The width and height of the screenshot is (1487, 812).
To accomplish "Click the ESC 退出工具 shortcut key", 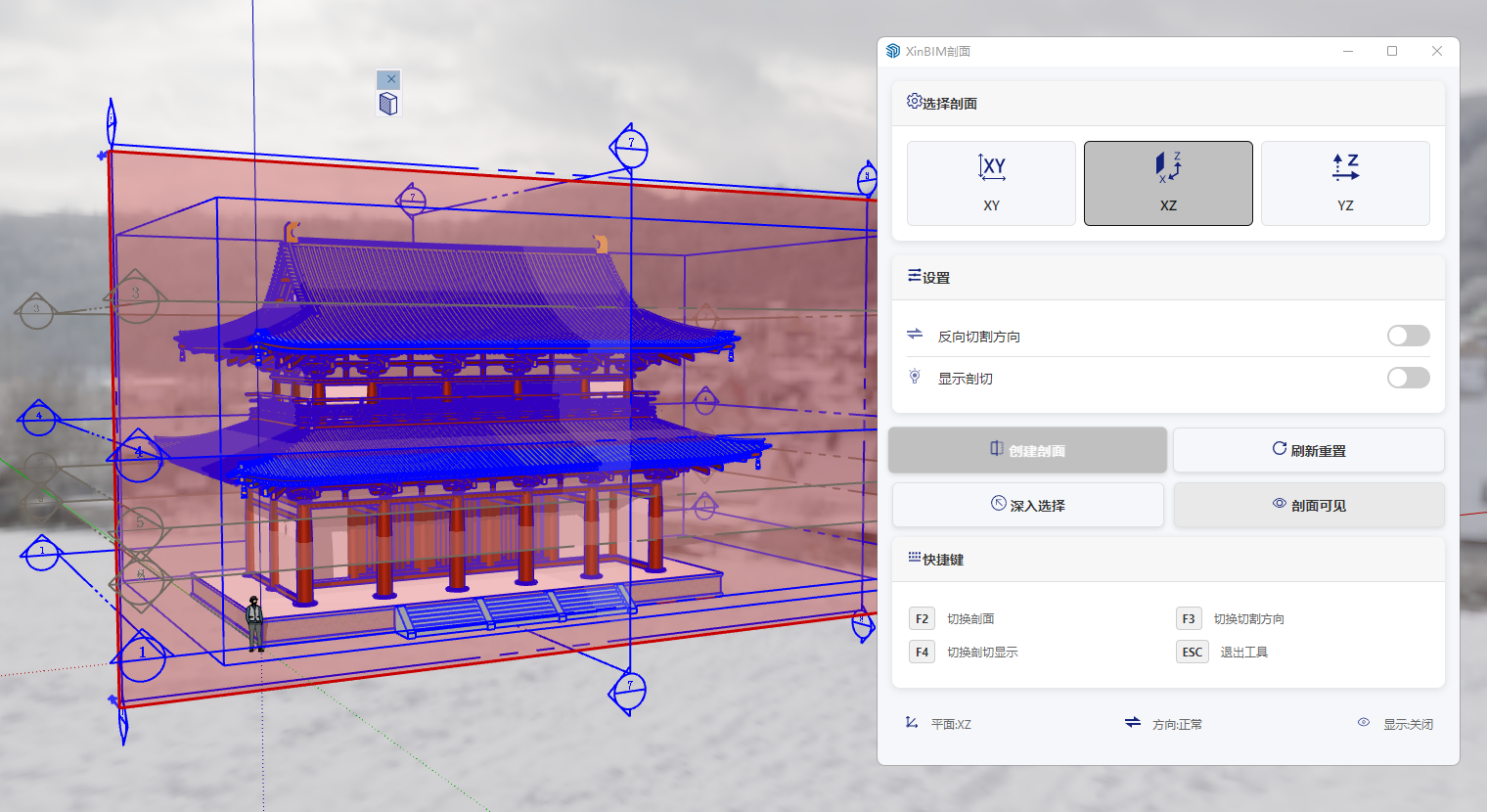I will [1192, 652].
